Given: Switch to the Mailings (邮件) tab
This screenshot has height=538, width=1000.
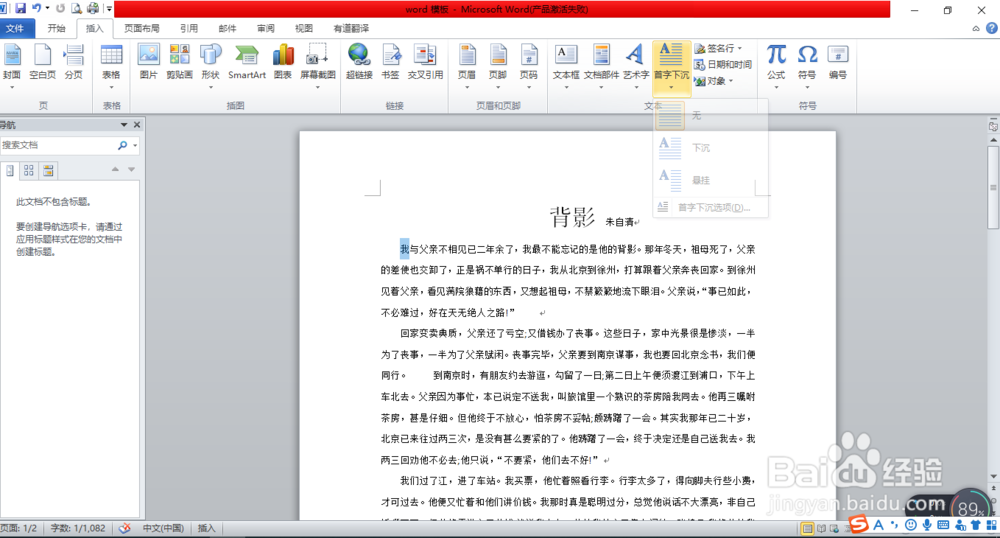Looking at the screenshot, I should [x=227, y=28].
